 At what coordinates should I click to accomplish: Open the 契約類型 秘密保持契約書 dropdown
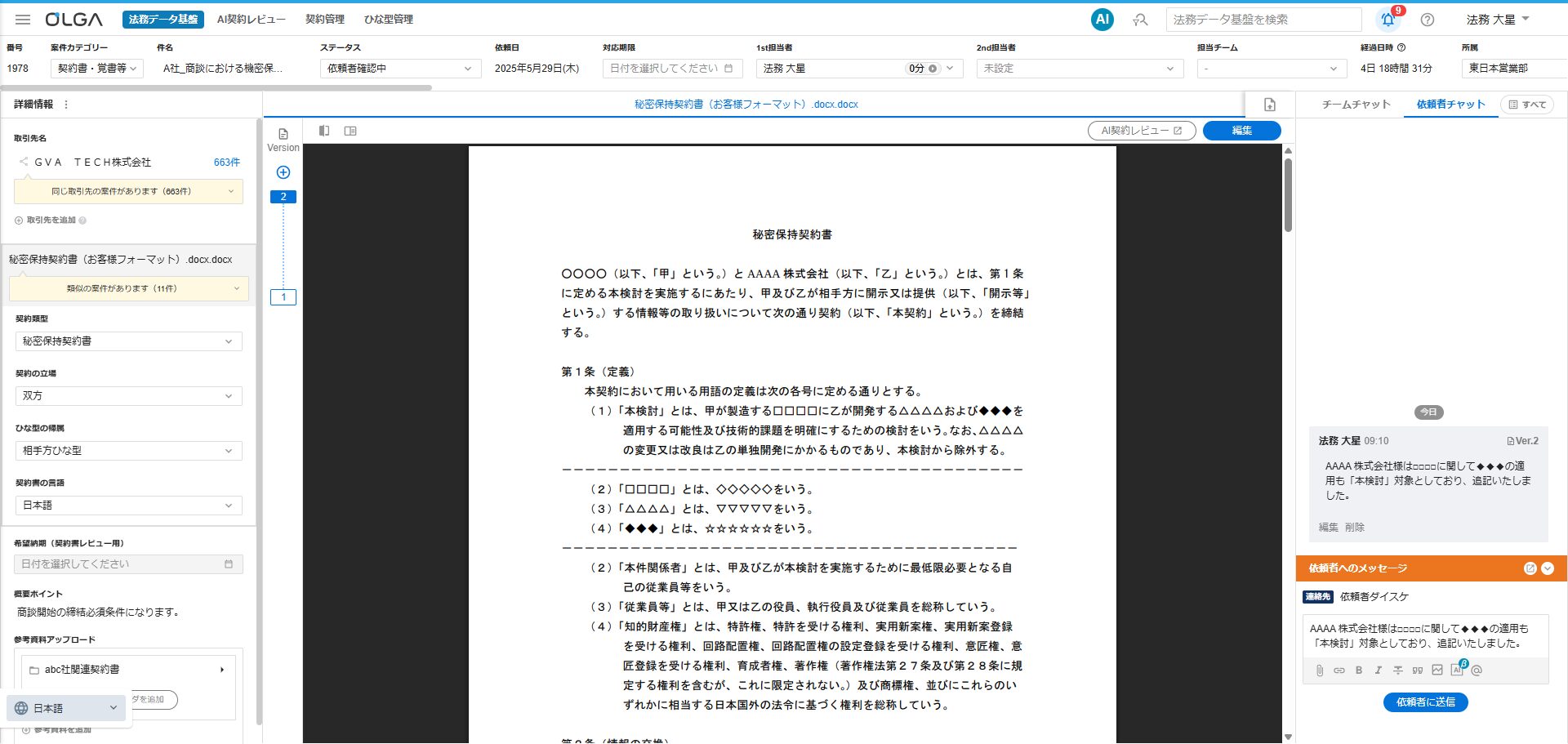129,341
